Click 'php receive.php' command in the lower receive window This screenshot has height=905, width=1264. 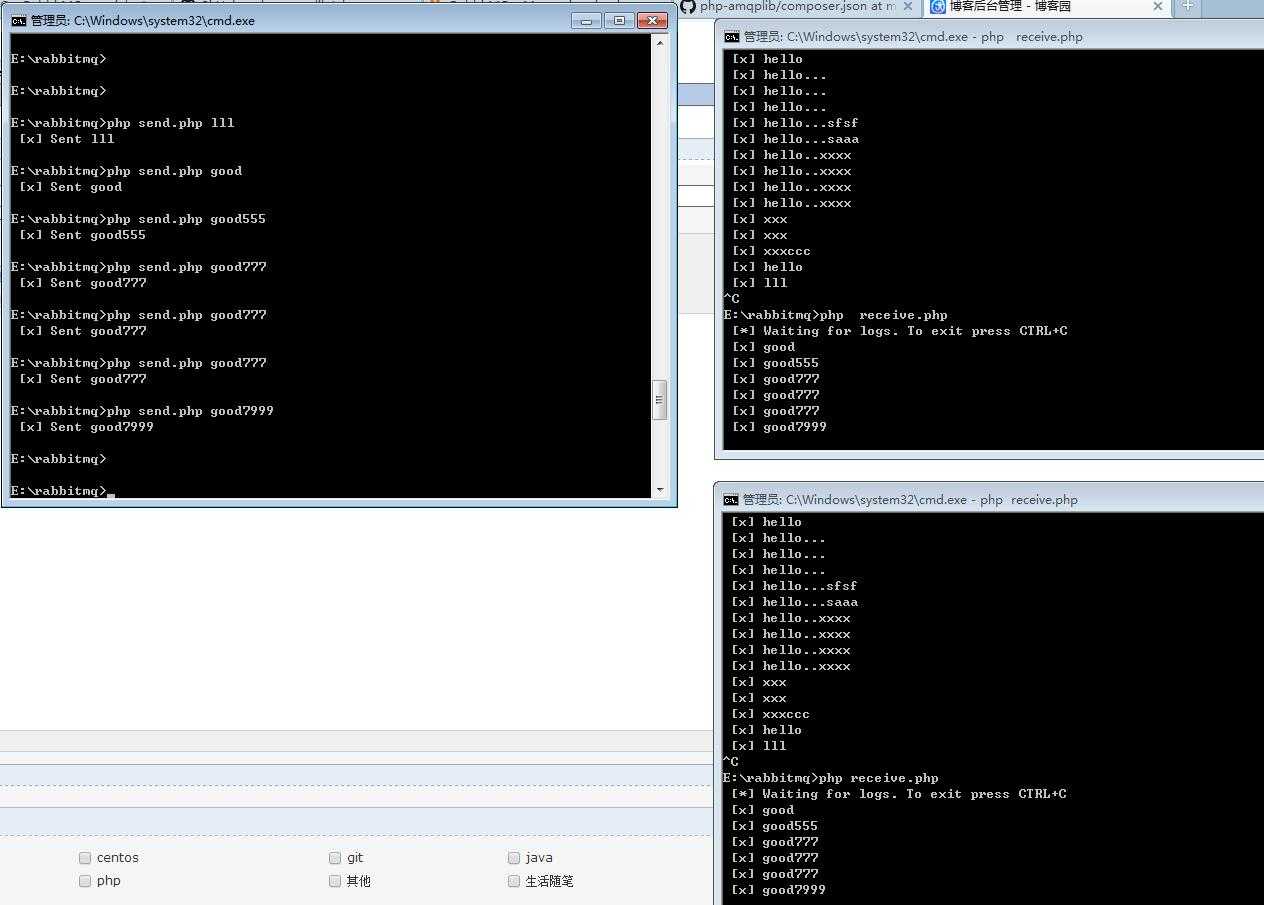[878, 778]
